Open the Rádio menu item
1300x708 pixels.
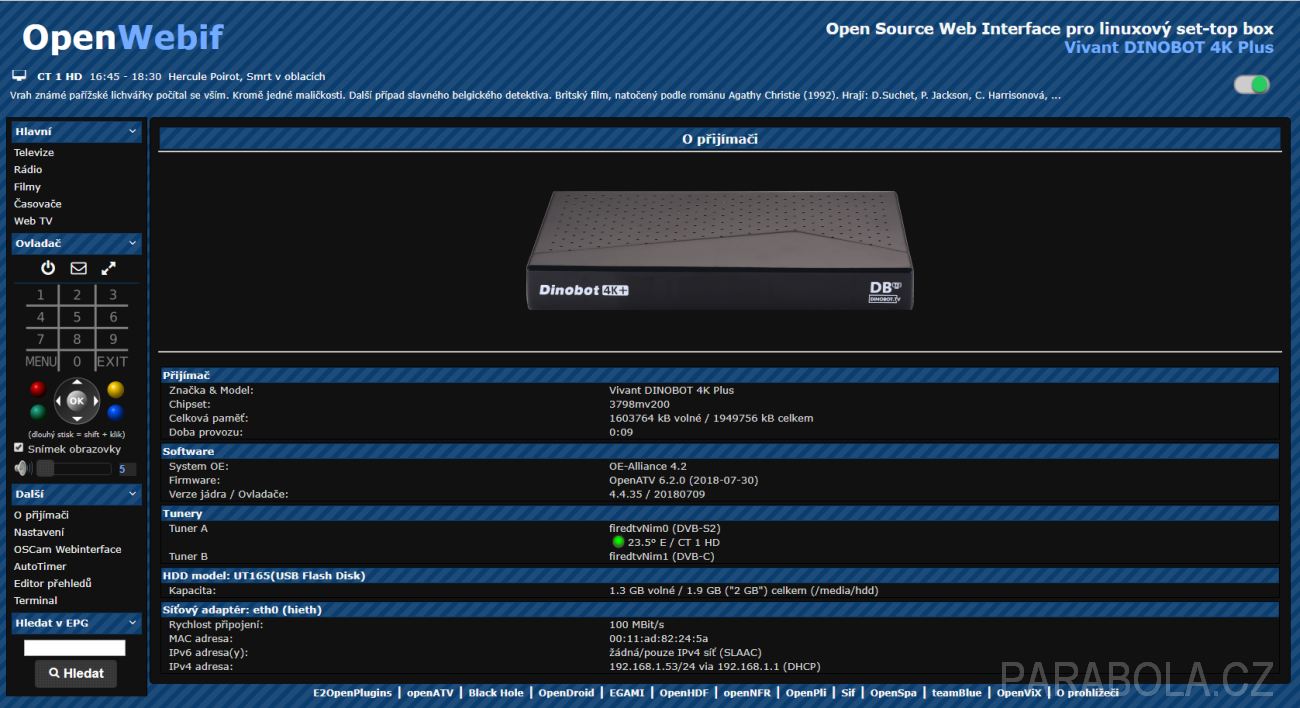pos(28,170)
